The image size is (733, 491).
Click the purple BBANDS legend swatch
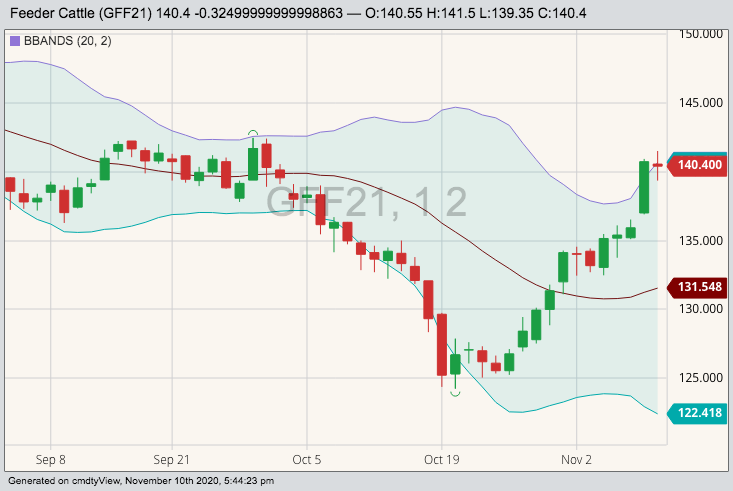coord(14,41)
